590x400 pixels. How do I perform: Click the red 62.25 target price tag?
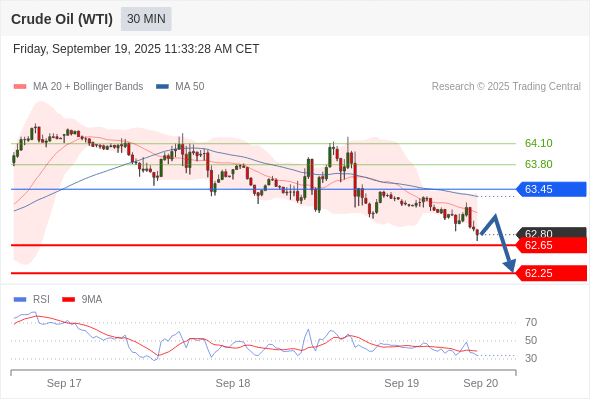(x=551, y=273)
